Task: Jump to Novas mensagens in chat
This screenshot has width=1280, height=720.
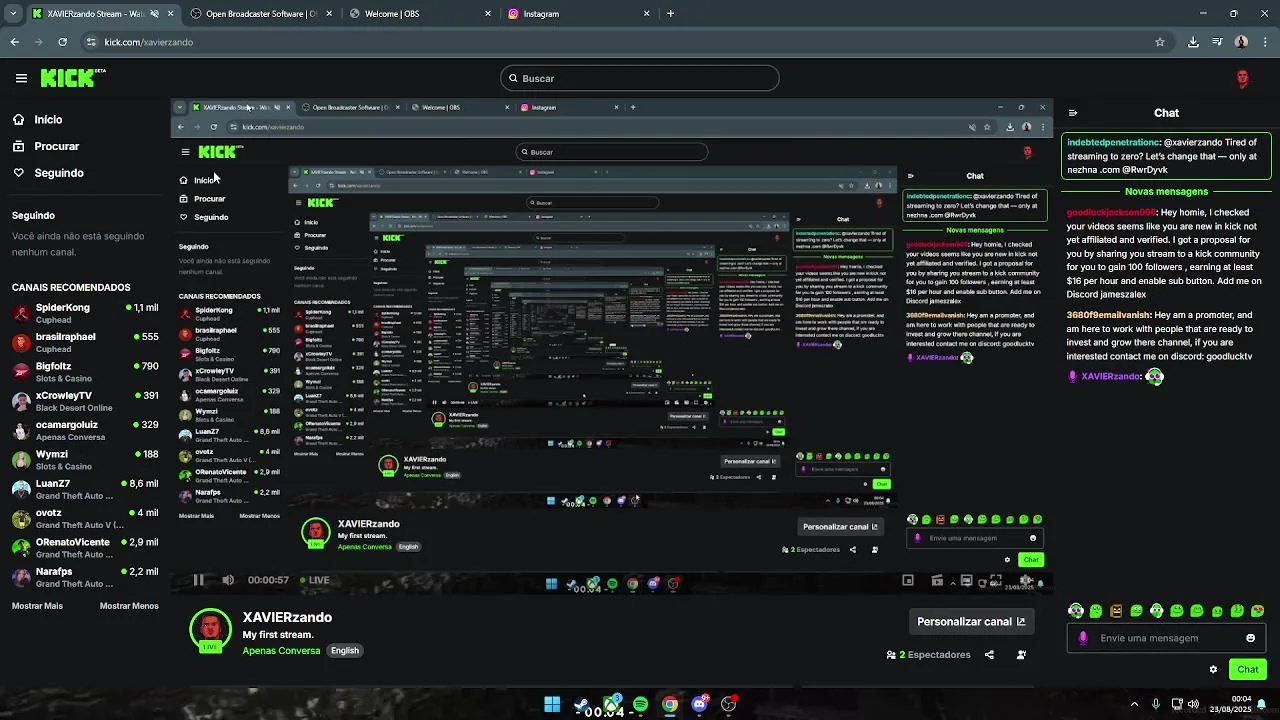Action: click(x=1166, y=191)
